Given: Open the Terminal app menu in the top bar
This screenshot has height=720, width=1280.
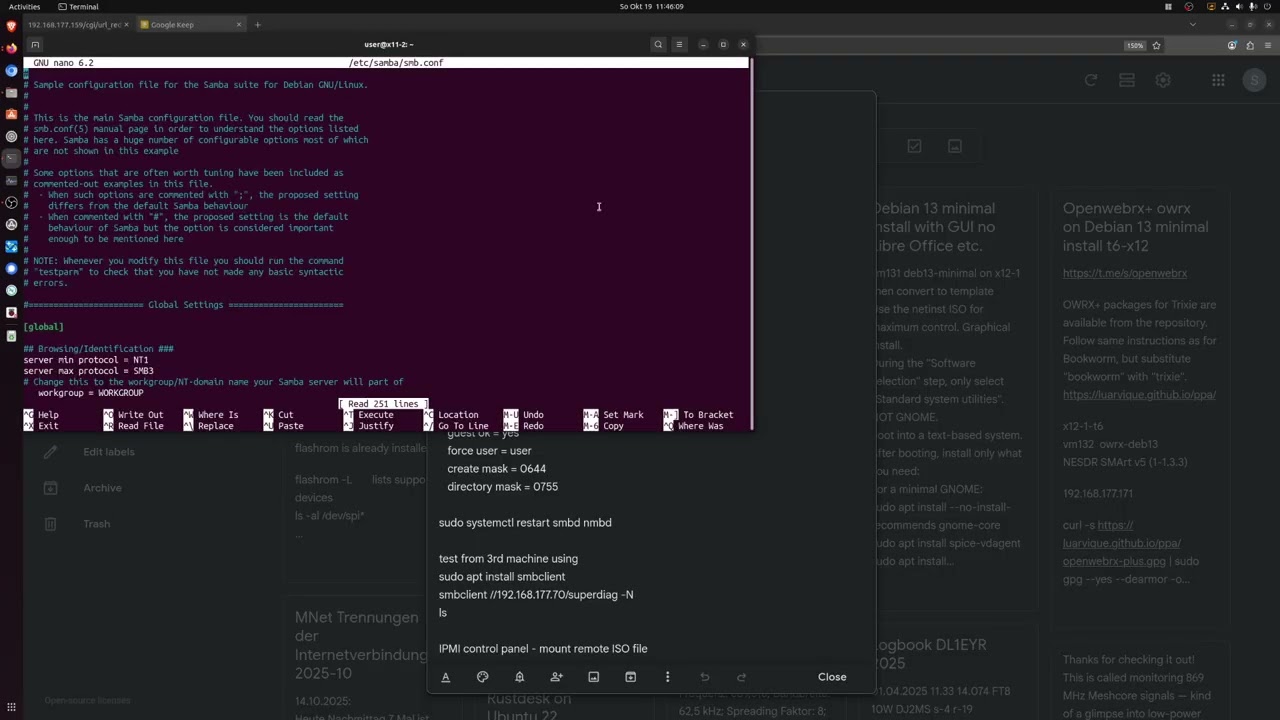Looking at the screenshot, I should (x=78, y=6).
